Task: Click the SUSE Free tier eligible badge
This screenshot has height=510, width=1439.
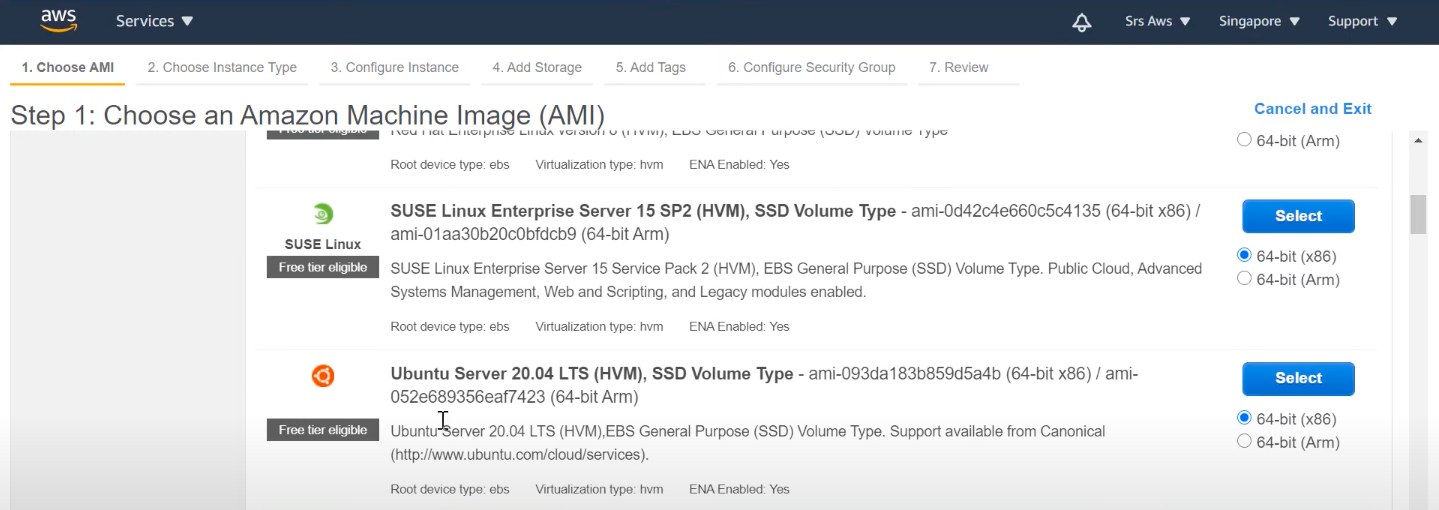Action: click(x=322, y=267)
